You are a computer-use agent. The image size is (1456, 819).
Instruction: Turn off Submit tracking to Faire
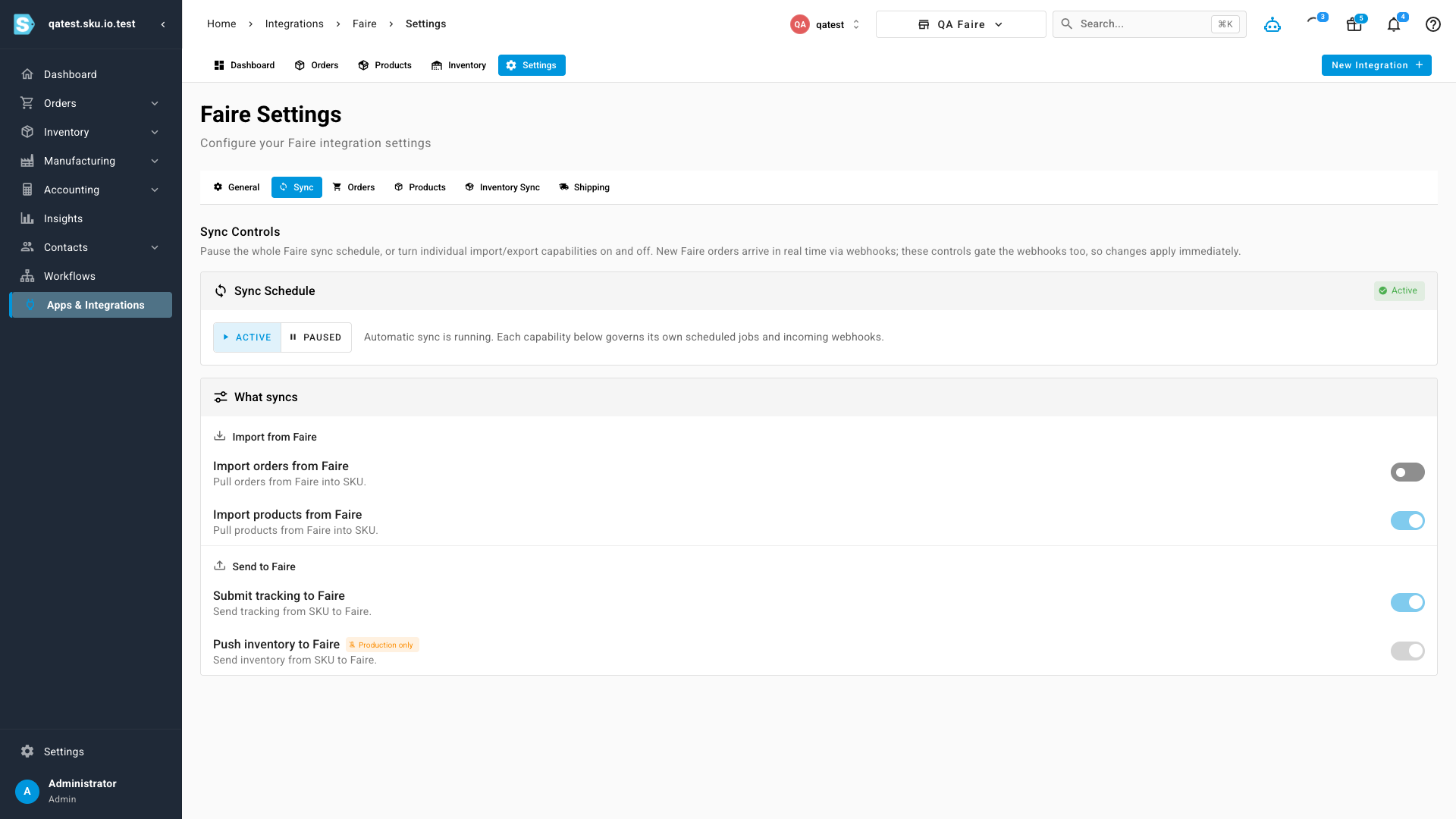click(1407, 602)
